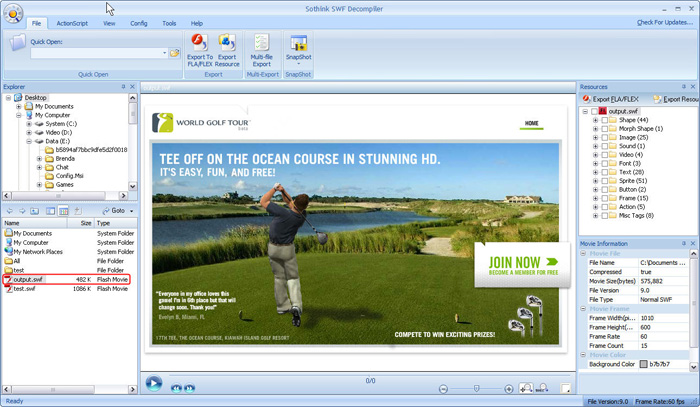Zoom out the preview with minus icon
This screenshot has width=700, height=407.
443,389
